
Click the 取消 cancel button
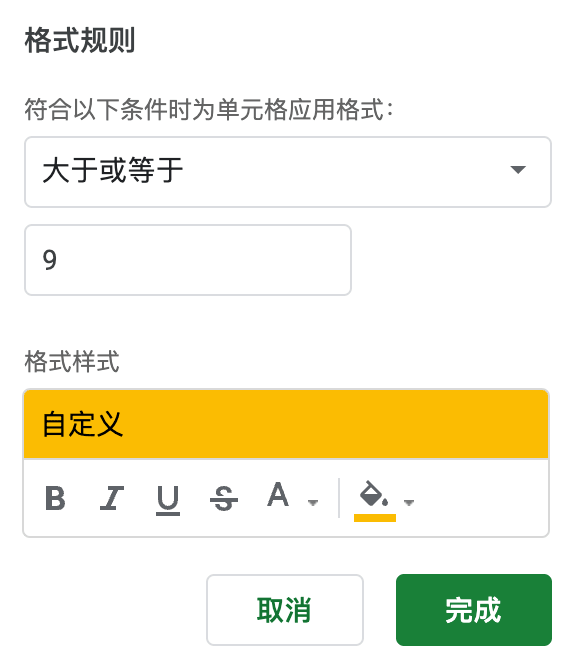pyautogui.click(x=285, y=610)
